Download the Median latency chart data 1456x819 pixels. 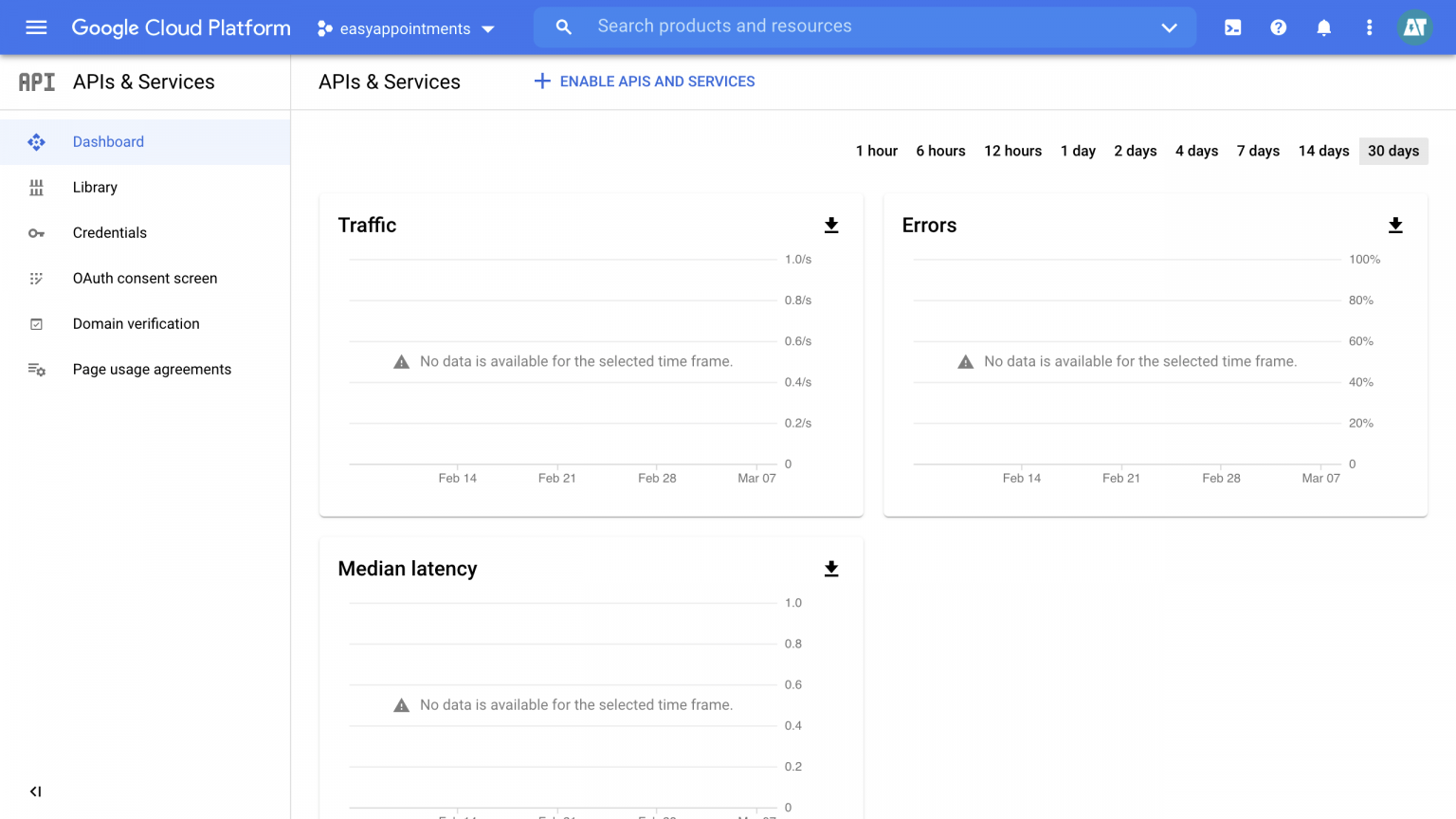pos(831,569)
